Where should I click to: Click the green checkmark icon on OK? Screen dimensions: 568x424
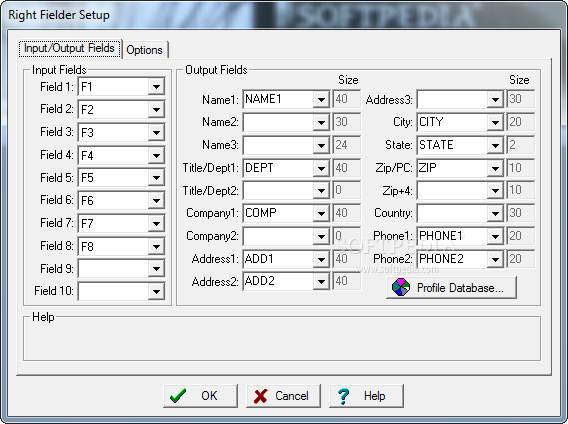(178, 396)
